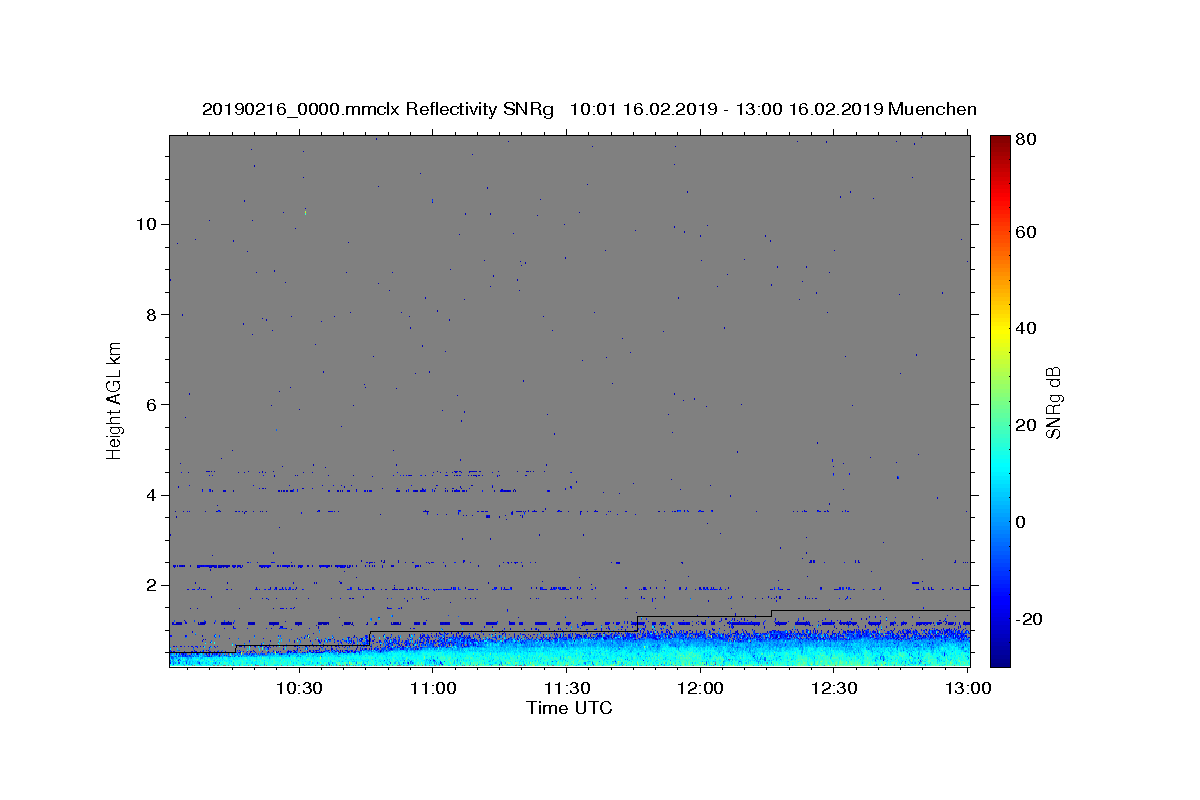Click the 12:00 time tick label
Viewport: 1200px width, 800px height.
click(x=701, y=688)
